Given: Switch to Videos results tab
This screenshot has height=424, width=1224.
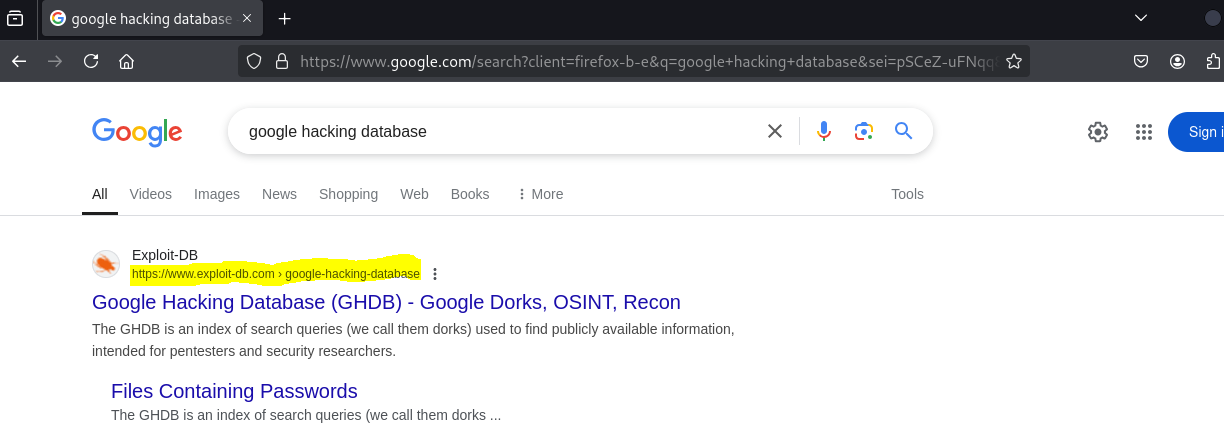Looking at the screenshot, I should tap(151, 194).
